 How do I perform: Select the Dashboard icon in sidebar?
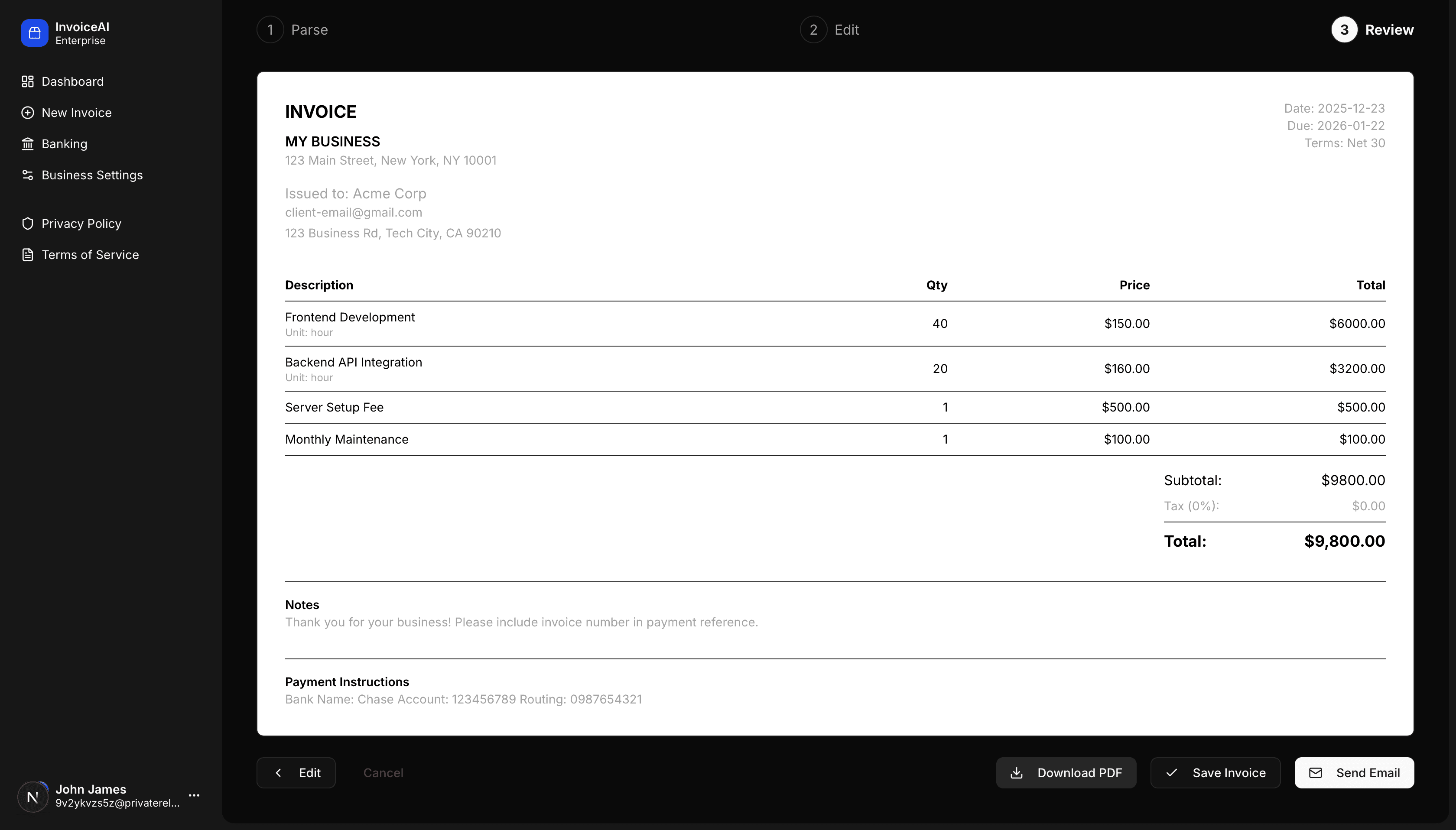pos(28,81)
